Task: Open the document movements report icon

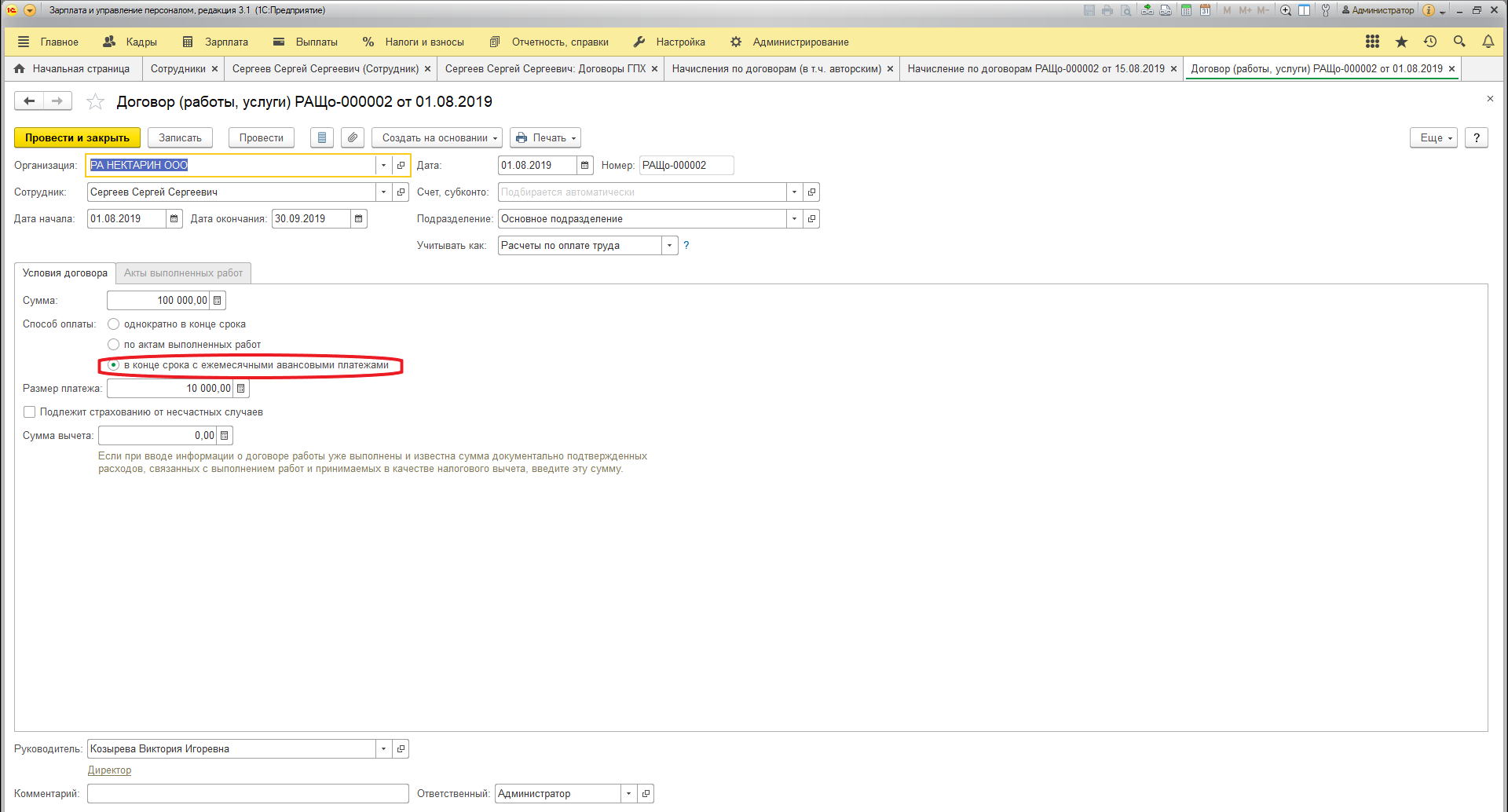Action: 321,138
